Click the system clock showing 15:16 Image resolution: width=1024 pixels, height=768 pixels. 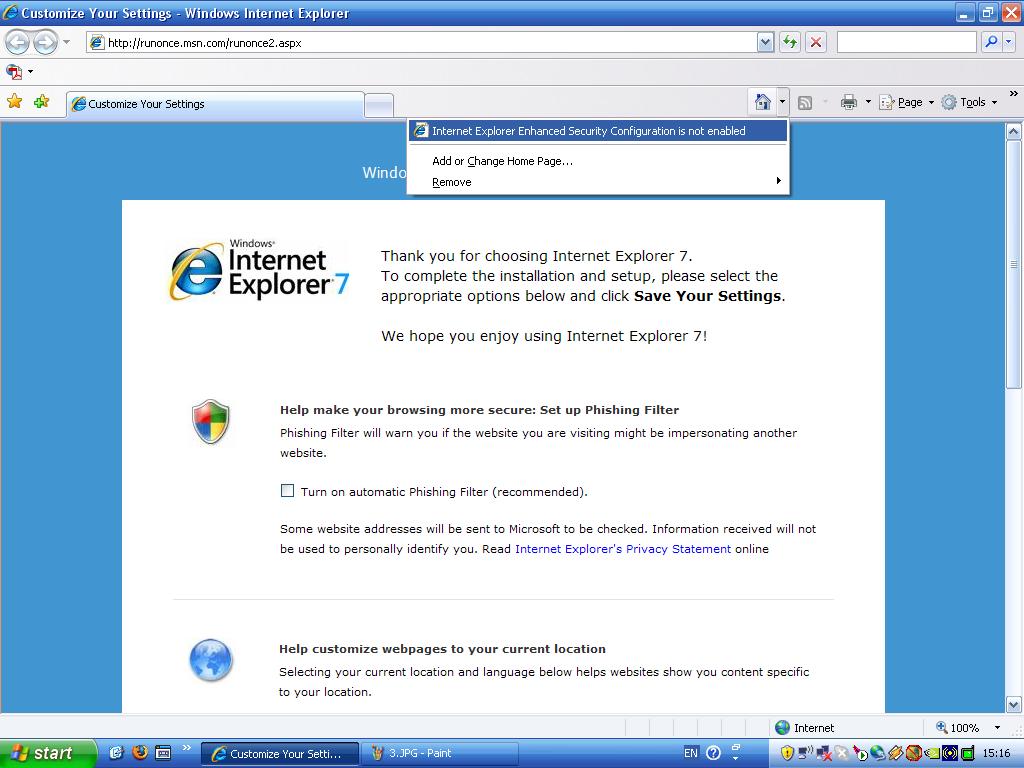[x=997, y=754]
